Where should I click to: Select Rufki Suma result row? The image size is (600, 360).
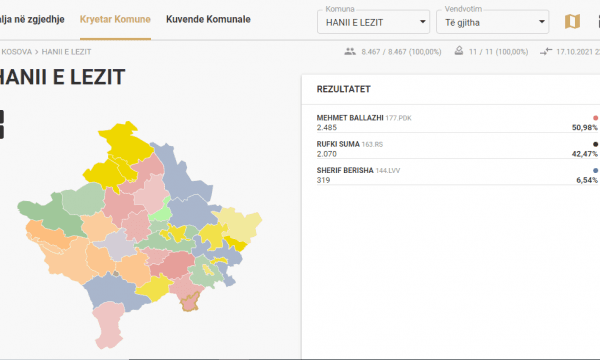(457, 149)
